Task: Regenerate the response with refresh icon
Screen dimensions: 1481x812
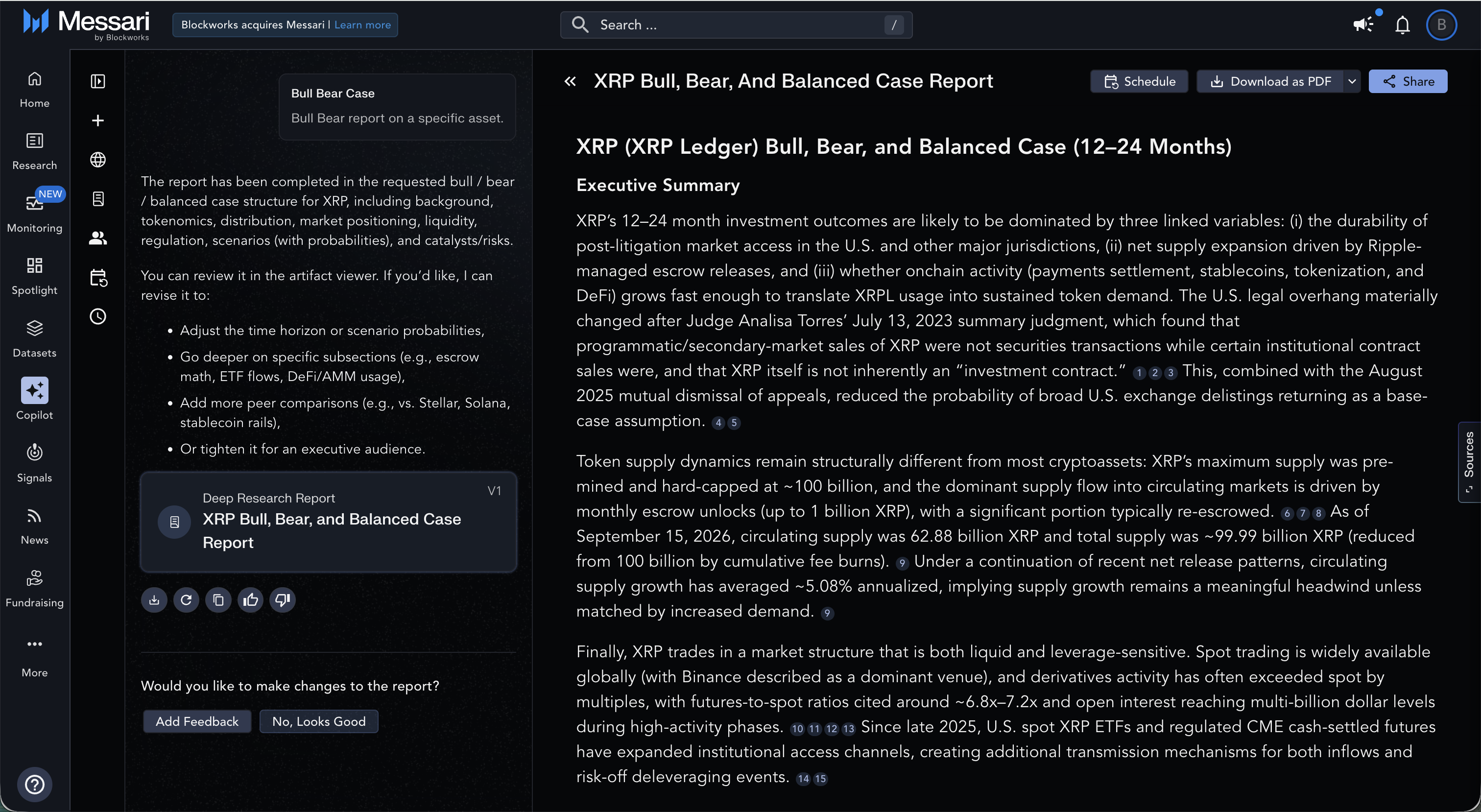Action: coord(186,600)
